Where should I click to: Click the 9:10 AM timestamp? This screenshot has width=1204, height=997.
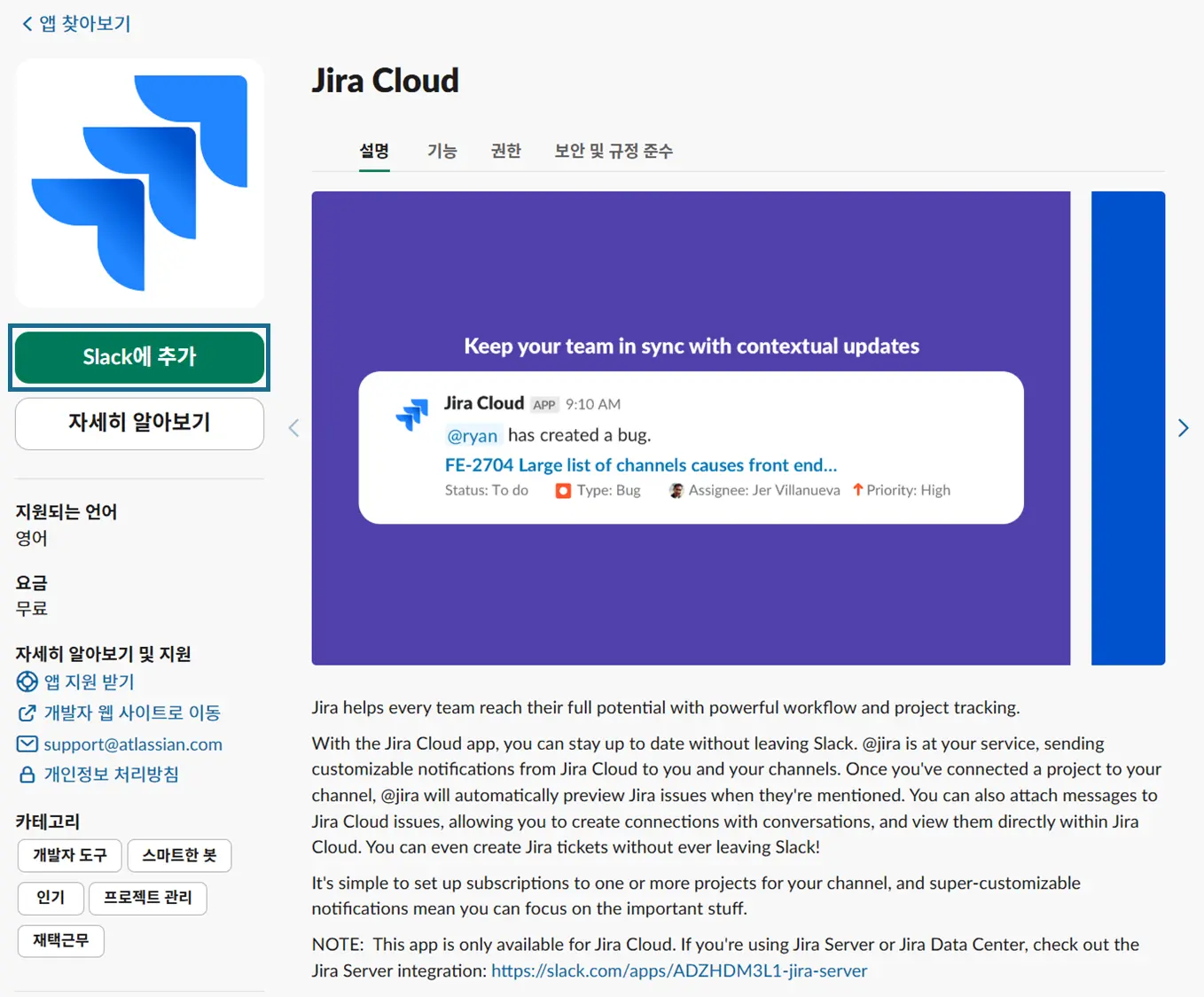(x=593, y=404)
